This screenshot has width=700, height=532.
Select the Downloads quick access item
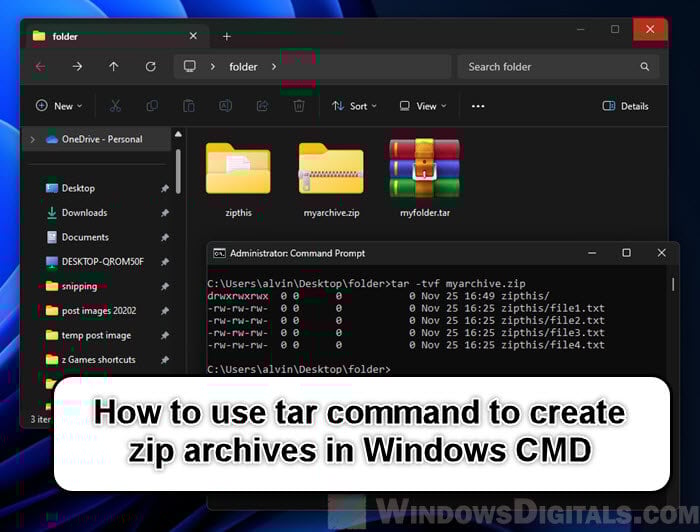pyautogui.click(x=84, y=213)
